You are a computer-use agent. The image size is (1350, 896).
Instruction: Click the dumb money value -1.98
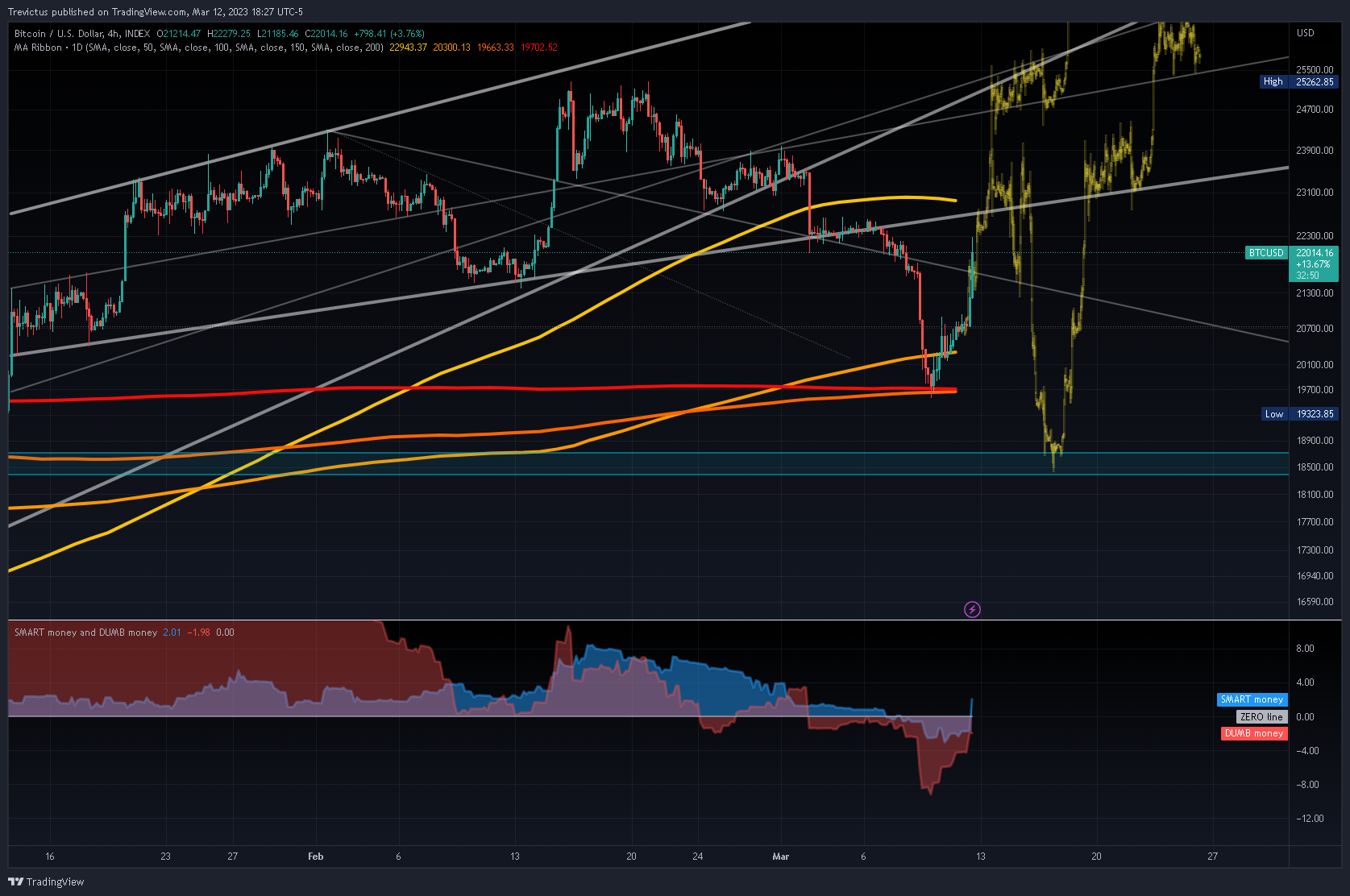[x=199, y=633]
